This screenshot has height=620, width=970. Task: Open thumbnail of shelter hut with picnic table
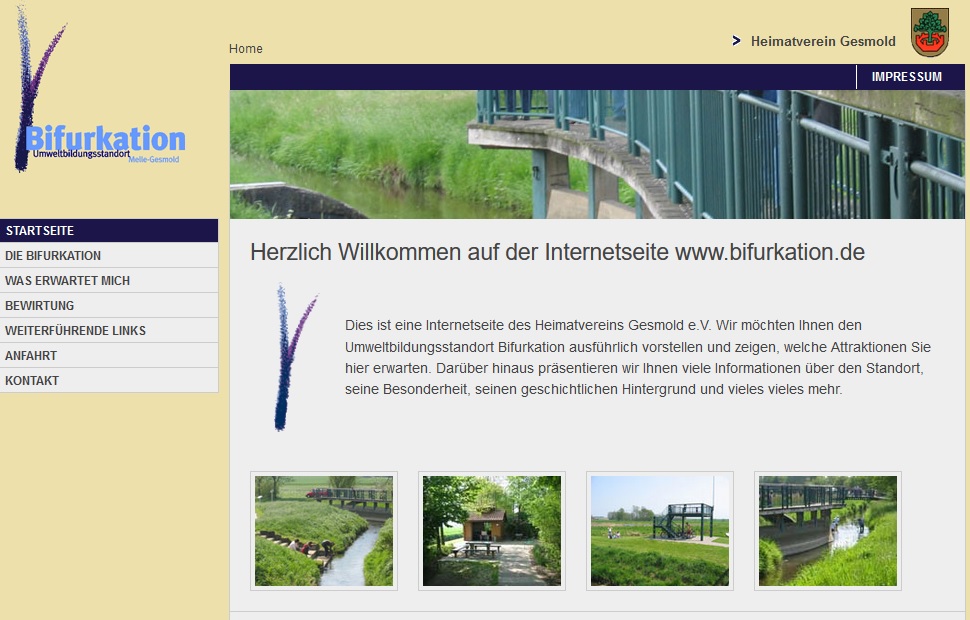[x=492, y=530]
